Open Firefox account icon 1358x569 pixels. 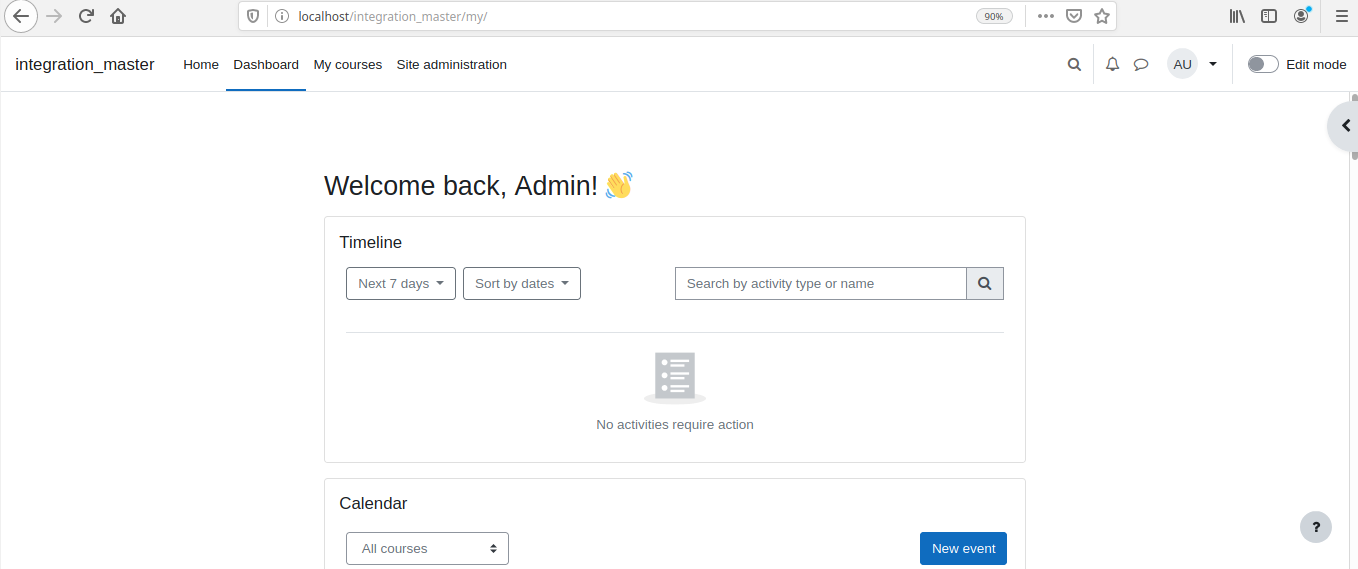[x=1301, y=16]
